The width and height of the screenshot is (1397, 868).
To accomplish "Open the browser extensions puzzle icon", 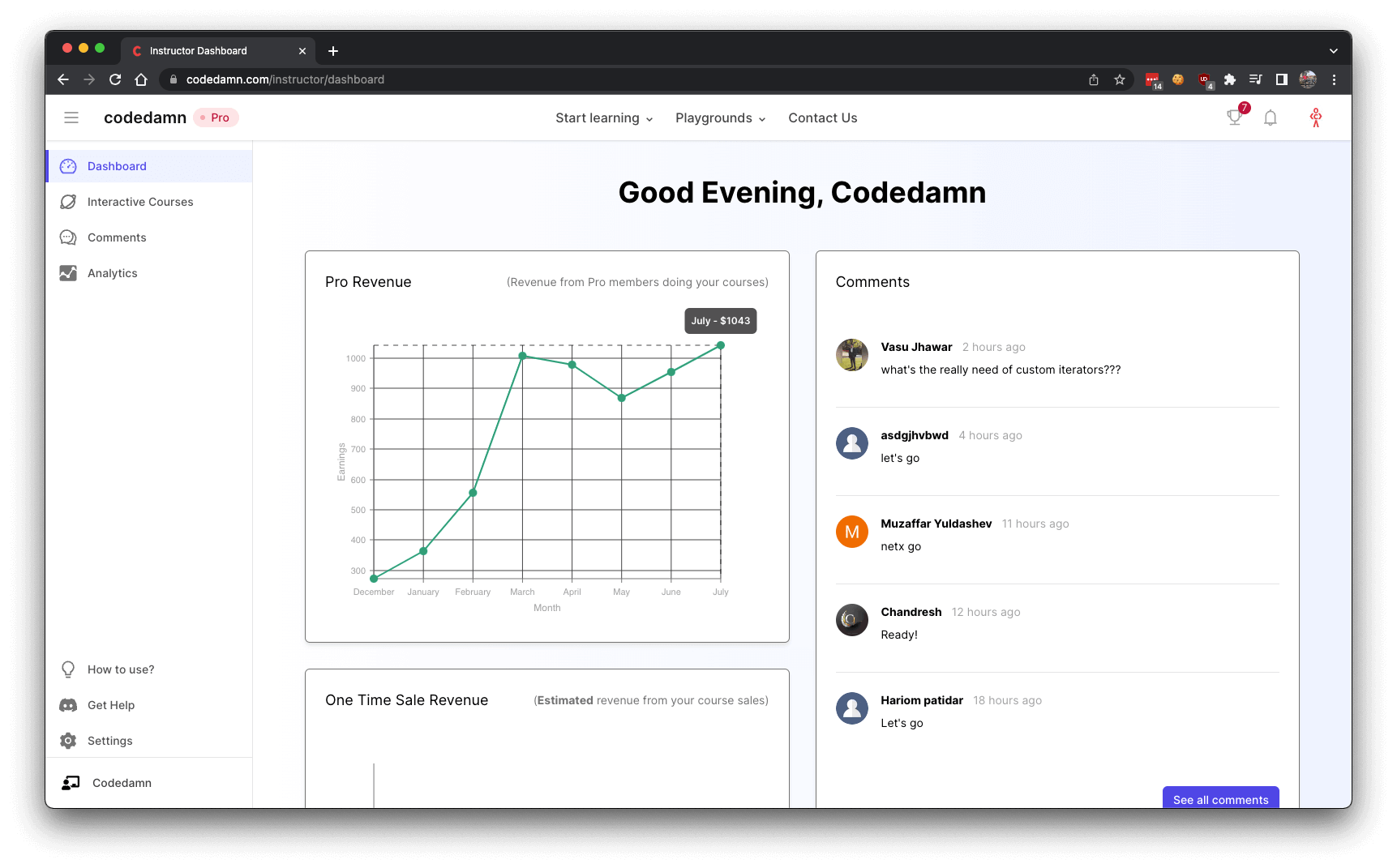I will [1230, 79].
